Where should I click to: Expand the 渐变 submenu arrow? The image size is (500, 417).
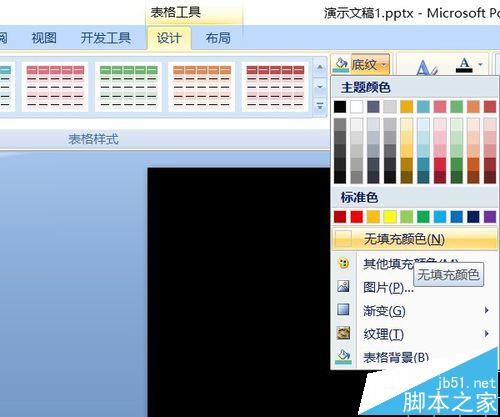[487, 310]
